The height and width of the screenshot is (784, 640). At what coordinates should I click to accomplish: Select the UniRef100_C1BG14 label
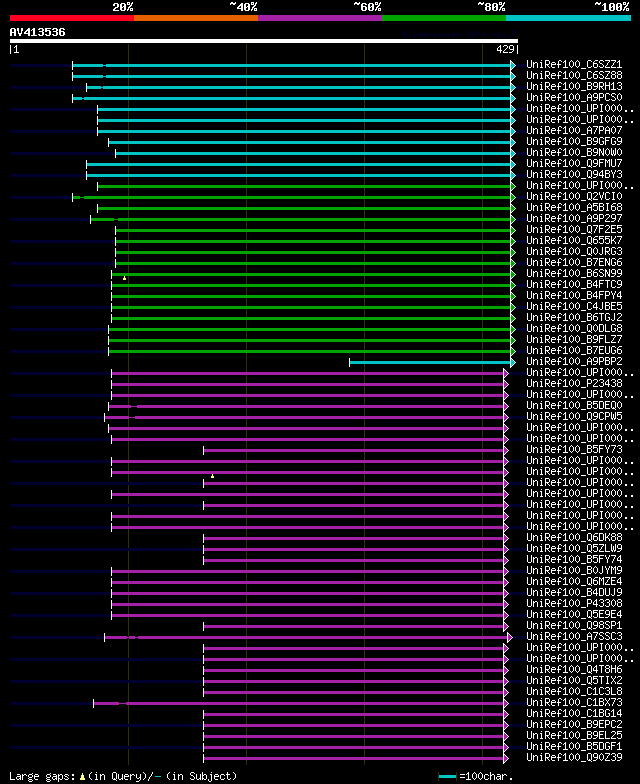pyautogui.click(x=574, y=714)
